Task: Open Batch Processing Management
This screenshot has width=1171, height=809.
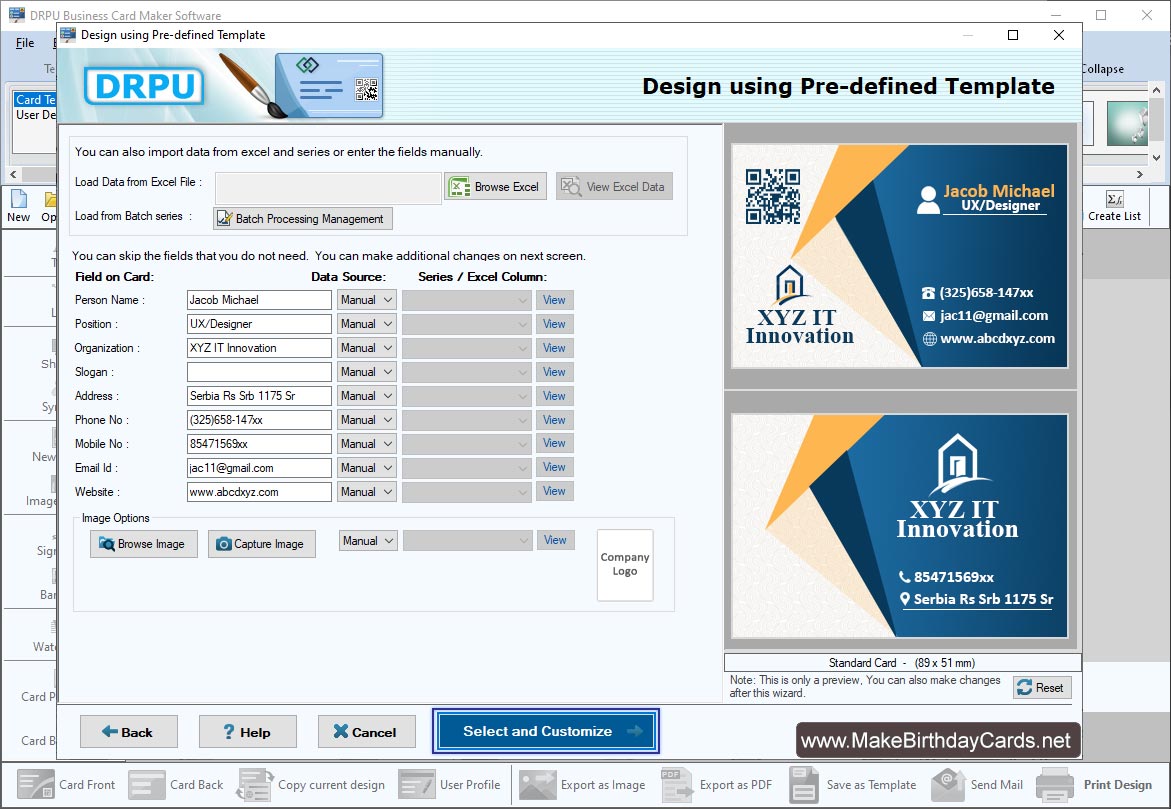Action: point(302,218)
